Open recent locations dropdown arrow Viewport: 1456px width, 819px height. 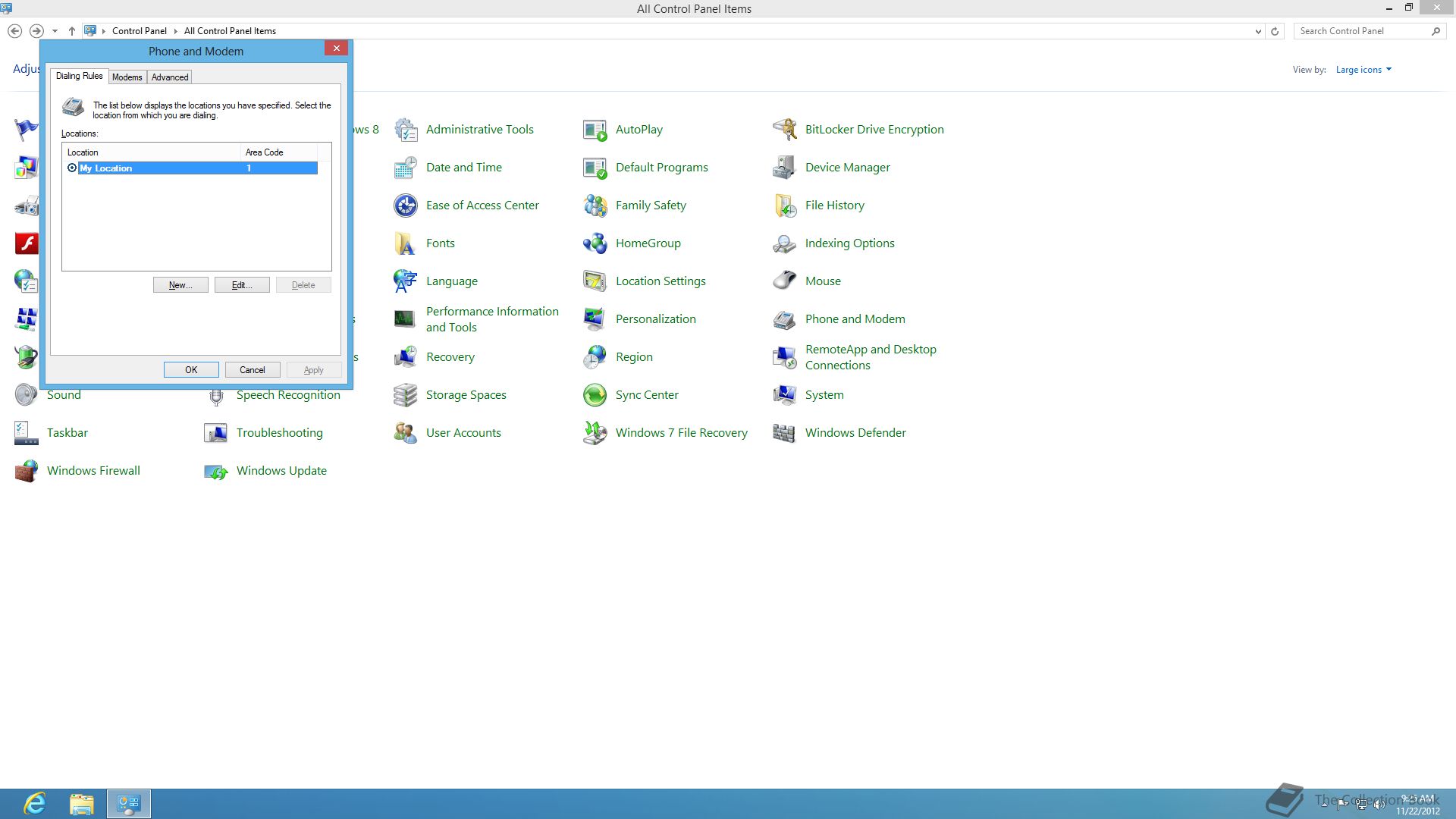[55, 31]
